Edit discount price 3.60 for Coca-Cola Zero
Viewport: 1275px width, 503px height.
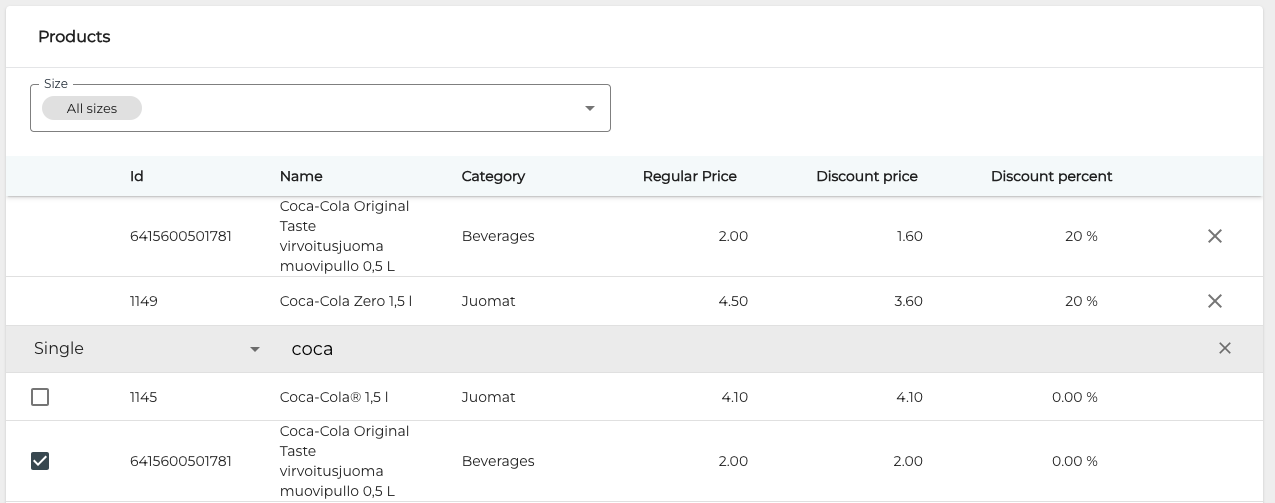click(907, 301)
